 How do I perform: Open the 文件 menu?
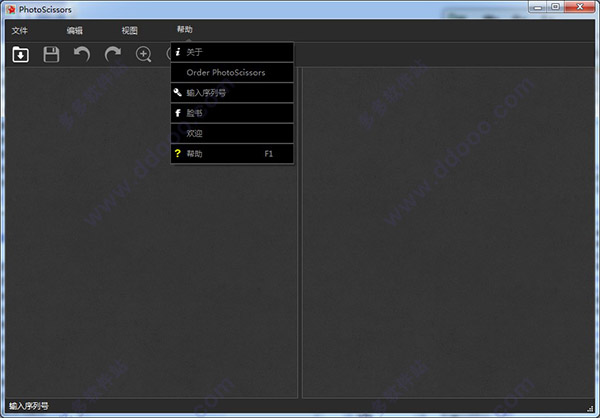pos(20,31)
